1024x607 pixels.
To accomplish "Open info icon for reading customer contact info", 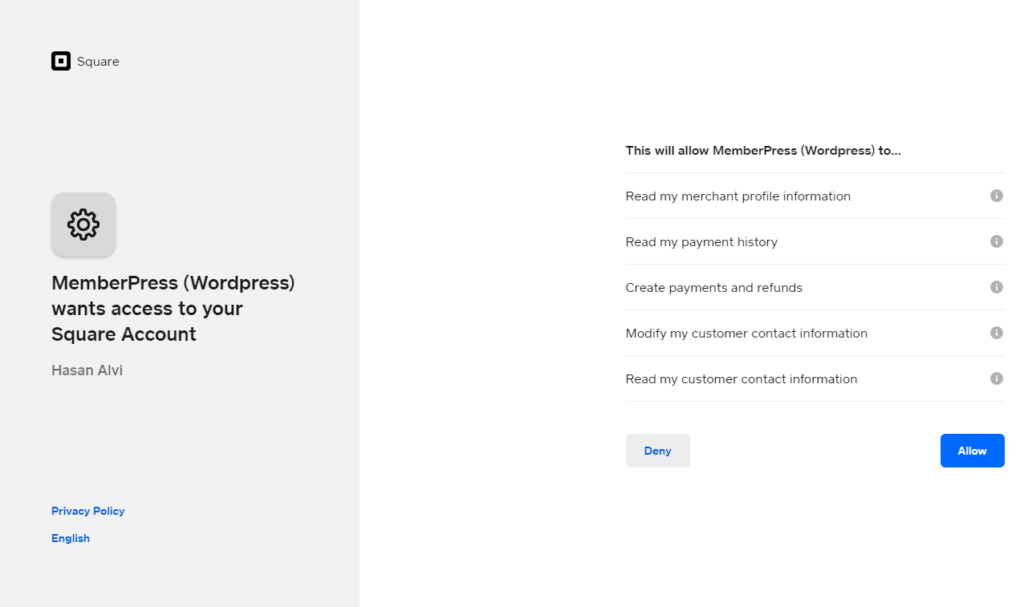I will (x=996, y=379).
